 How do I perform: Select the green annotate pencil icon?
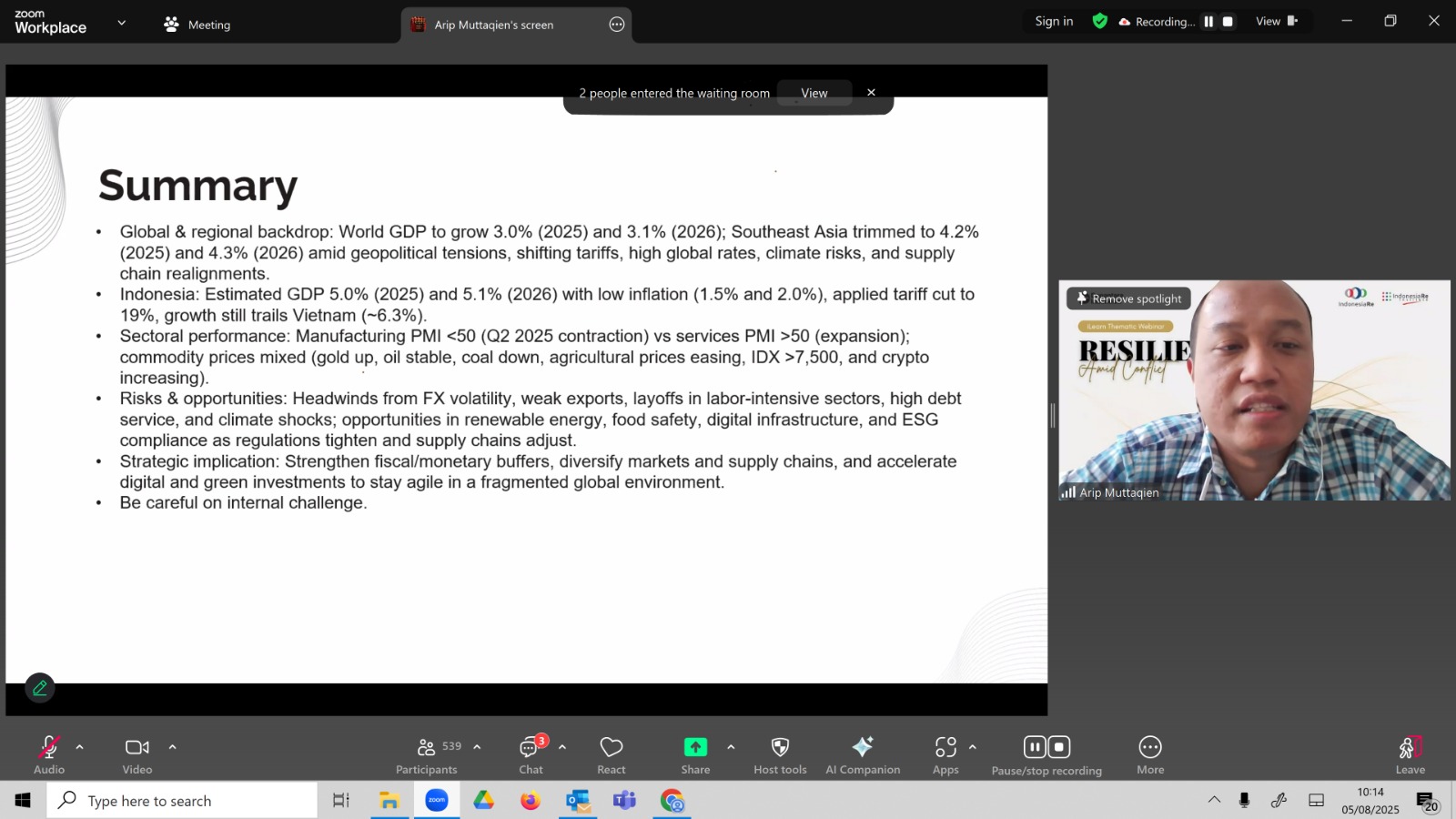[x=40, y=688]
